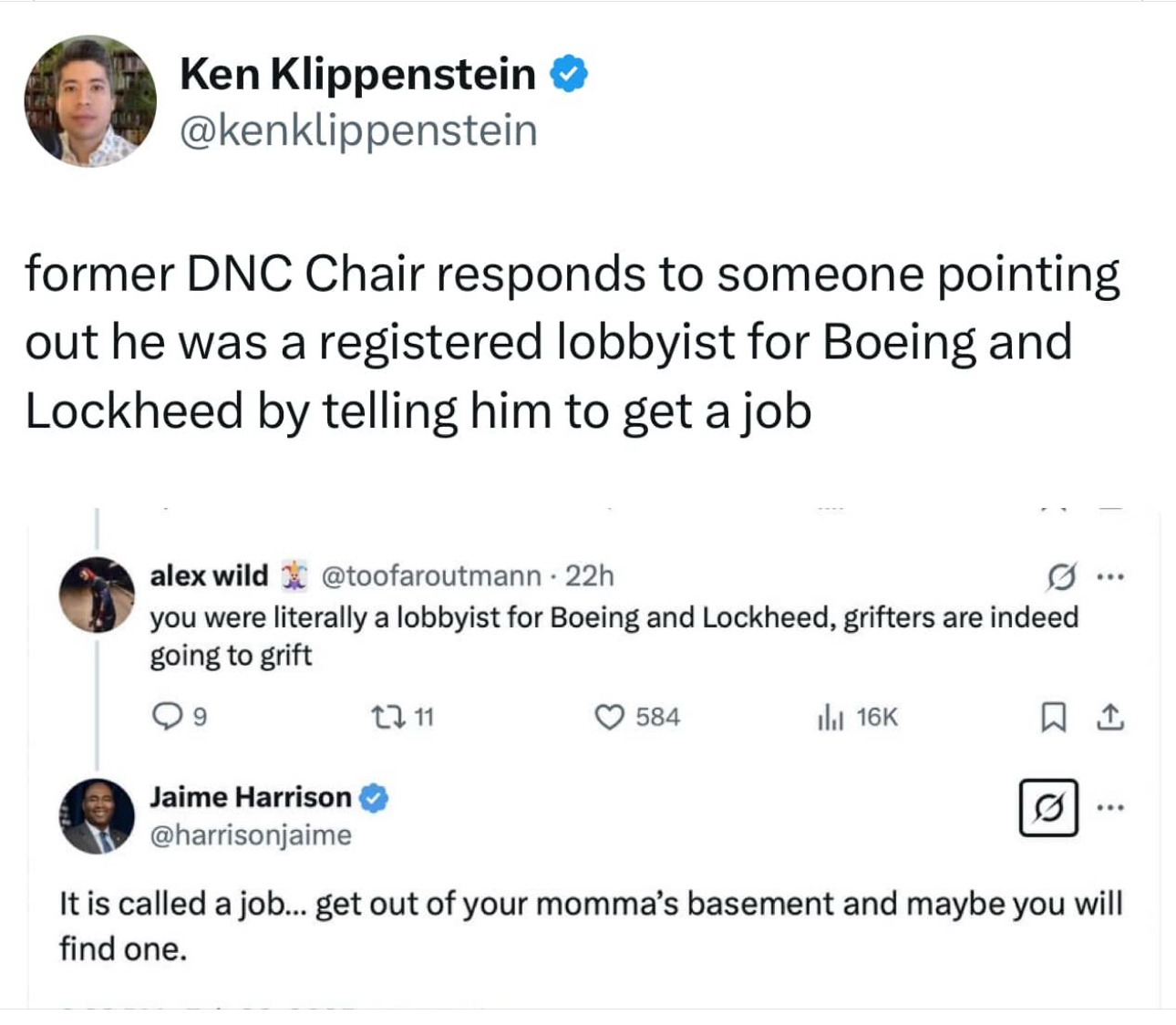This screenshot has height=1025, width=1176.
Task: Open more options on alex wild's tweet
Action: pos(1110,576)
